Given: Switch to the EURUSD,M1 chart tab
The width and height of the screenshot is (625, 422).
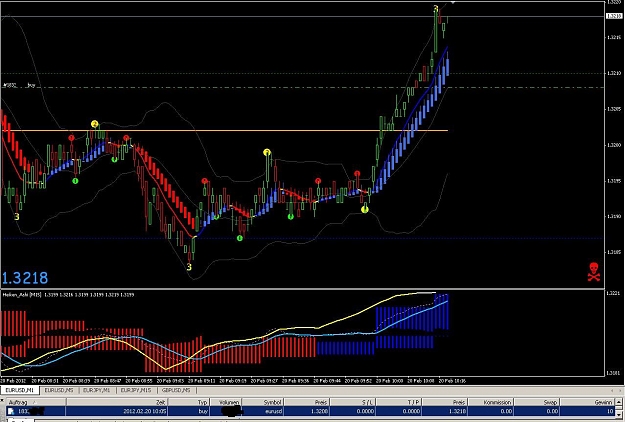Looking at the screenshot, I should (x=20, y=390).
